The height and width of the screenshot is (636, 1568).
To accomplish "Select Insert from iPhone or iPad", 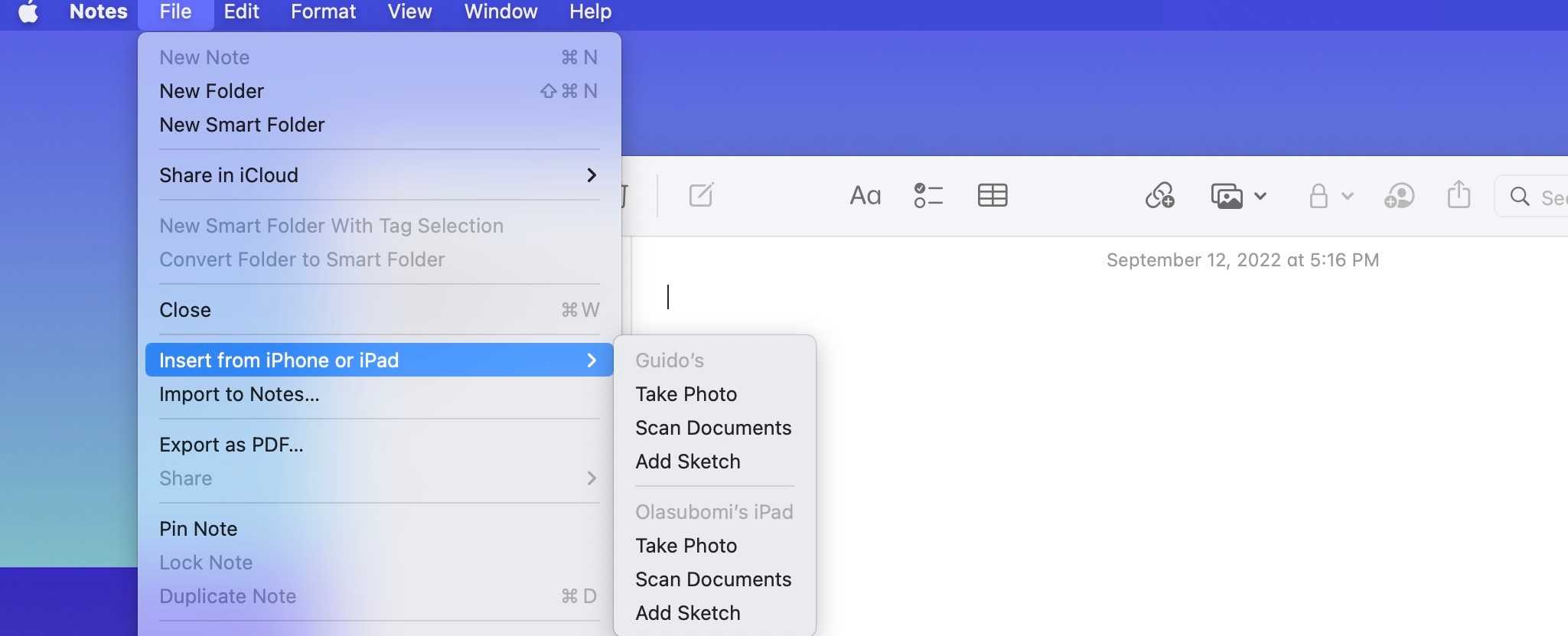I will (x=379, y=360).
